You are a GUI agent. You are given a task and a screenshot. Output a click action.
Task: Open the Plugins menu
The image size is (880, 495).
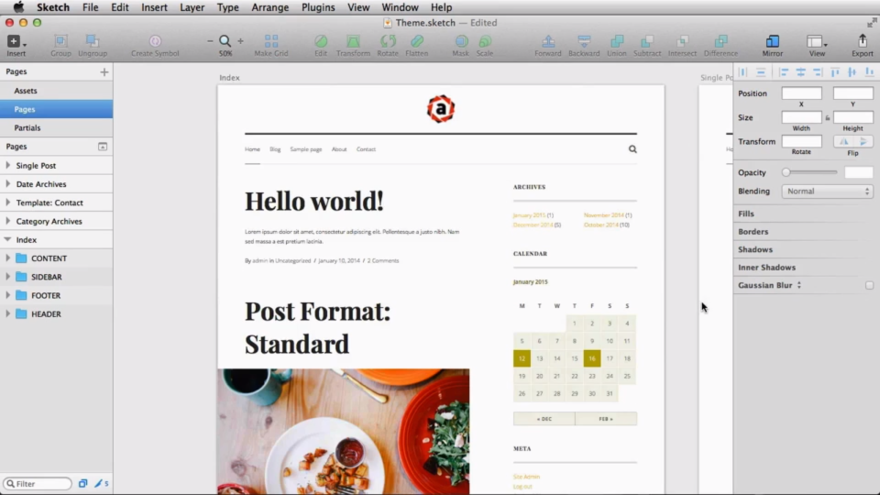[x=318, y=7]
